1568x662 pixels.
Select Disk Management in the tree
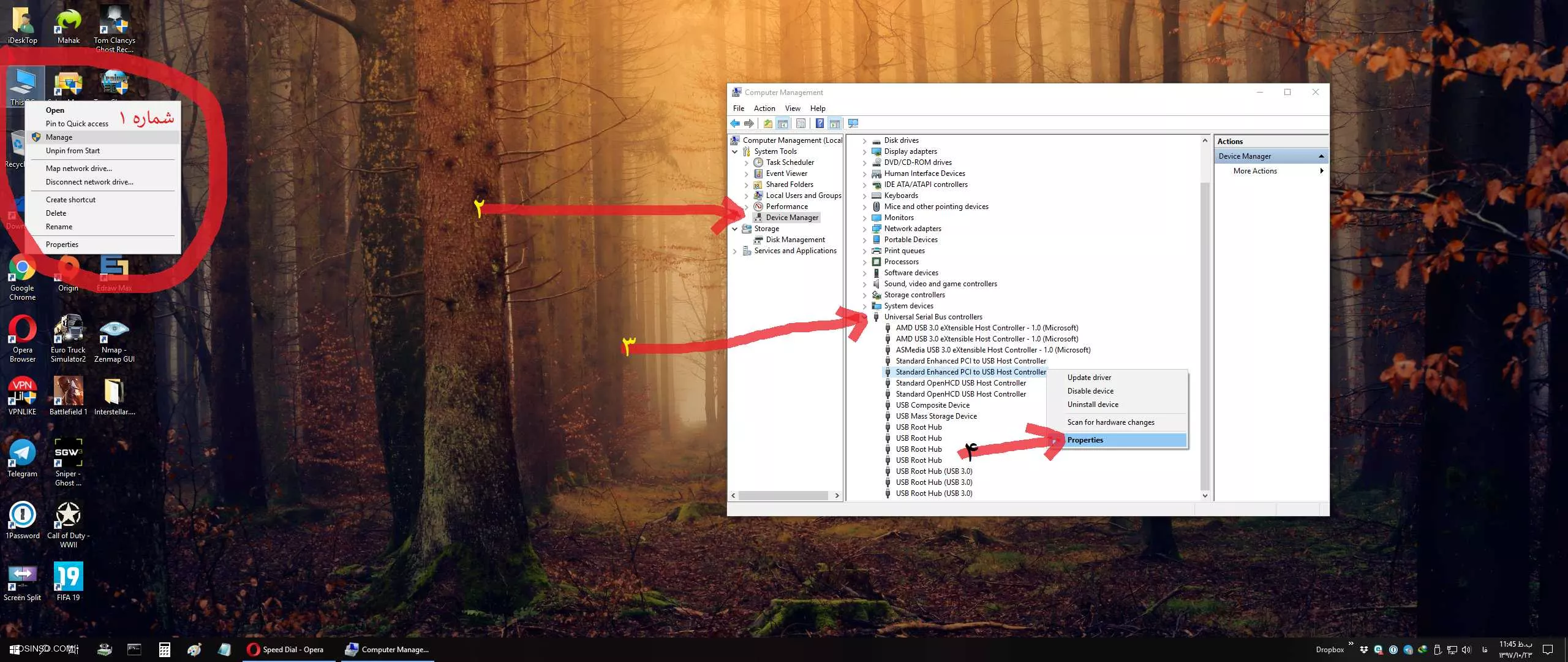click(x=795, y=240)
